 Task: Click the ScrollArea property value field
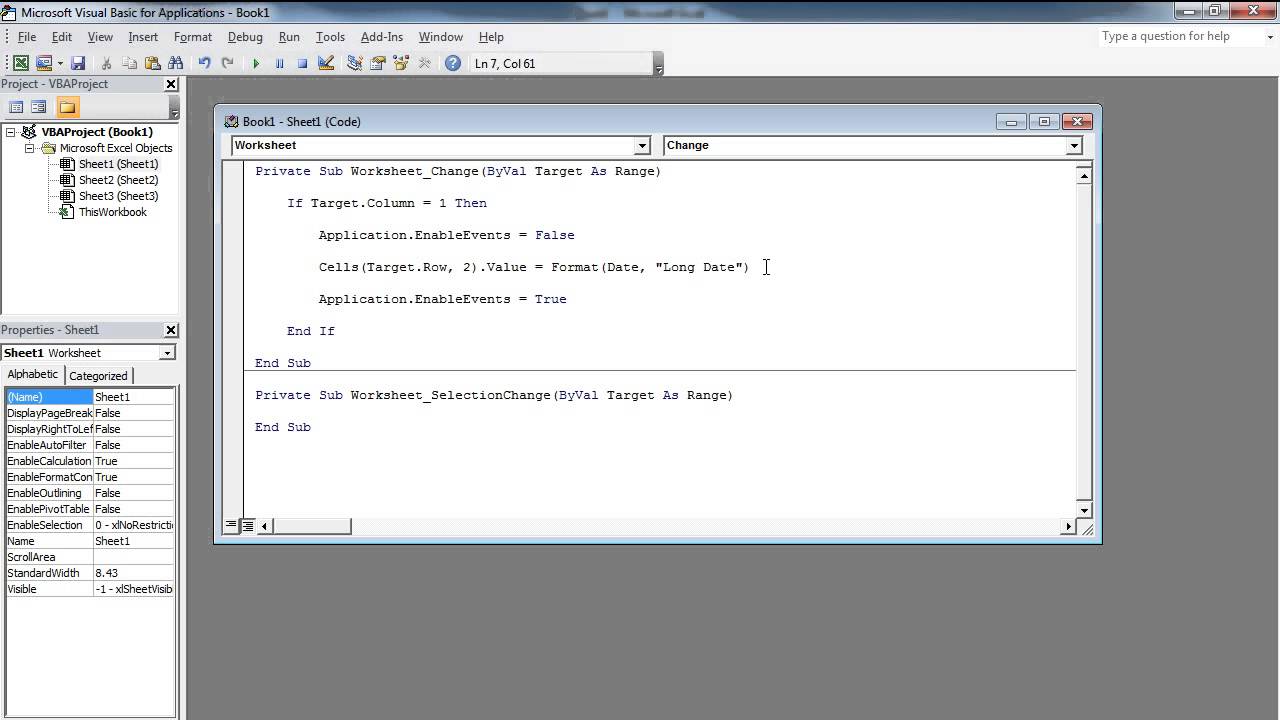pos(133,557)
